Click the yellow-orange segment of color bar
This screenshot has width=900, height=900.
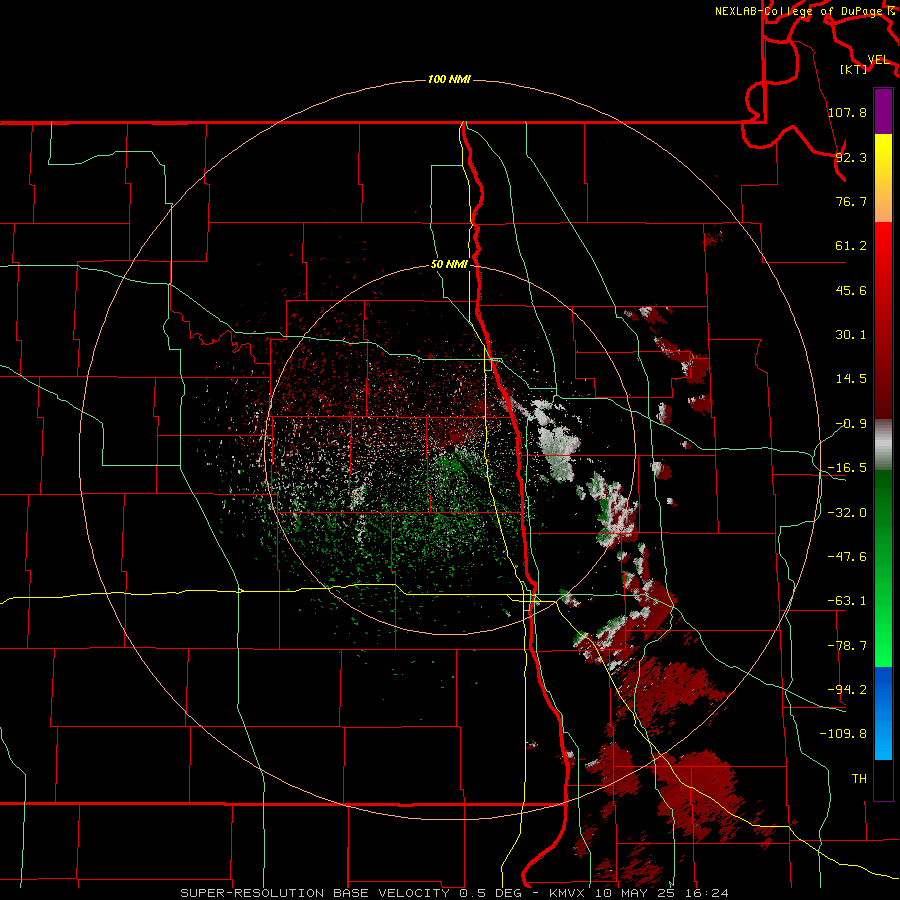point(883,178)
